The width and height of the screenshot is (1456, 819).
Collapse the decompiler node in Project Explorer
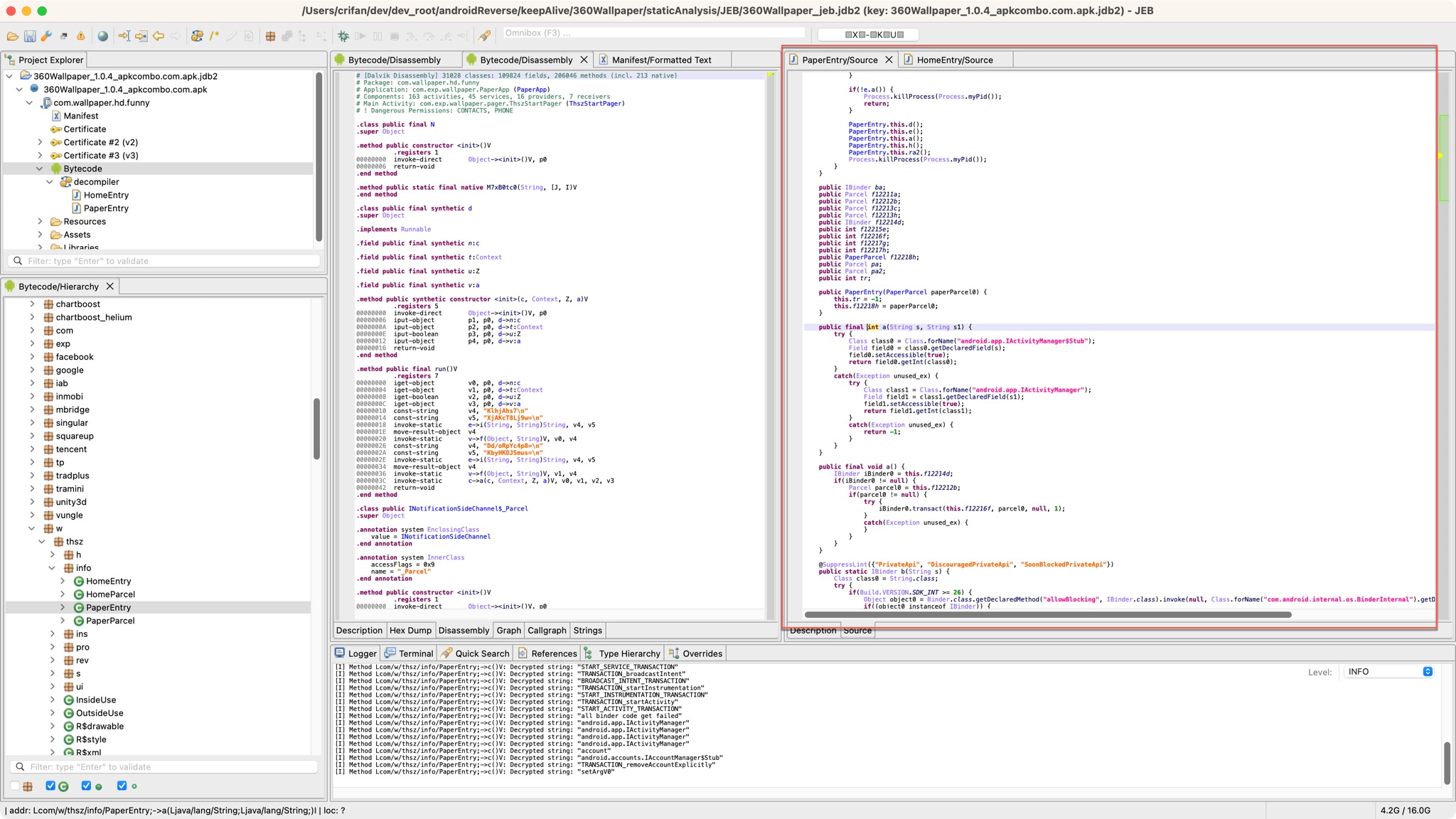[x=50, y=182]
